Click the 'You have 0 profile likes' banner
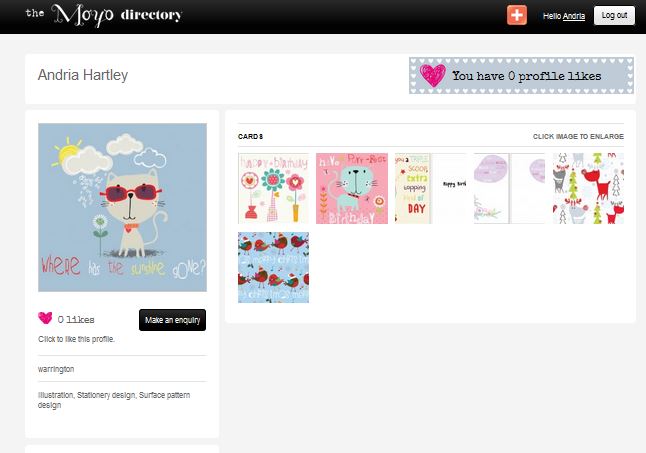646x453 pixels. click(521, 75)
